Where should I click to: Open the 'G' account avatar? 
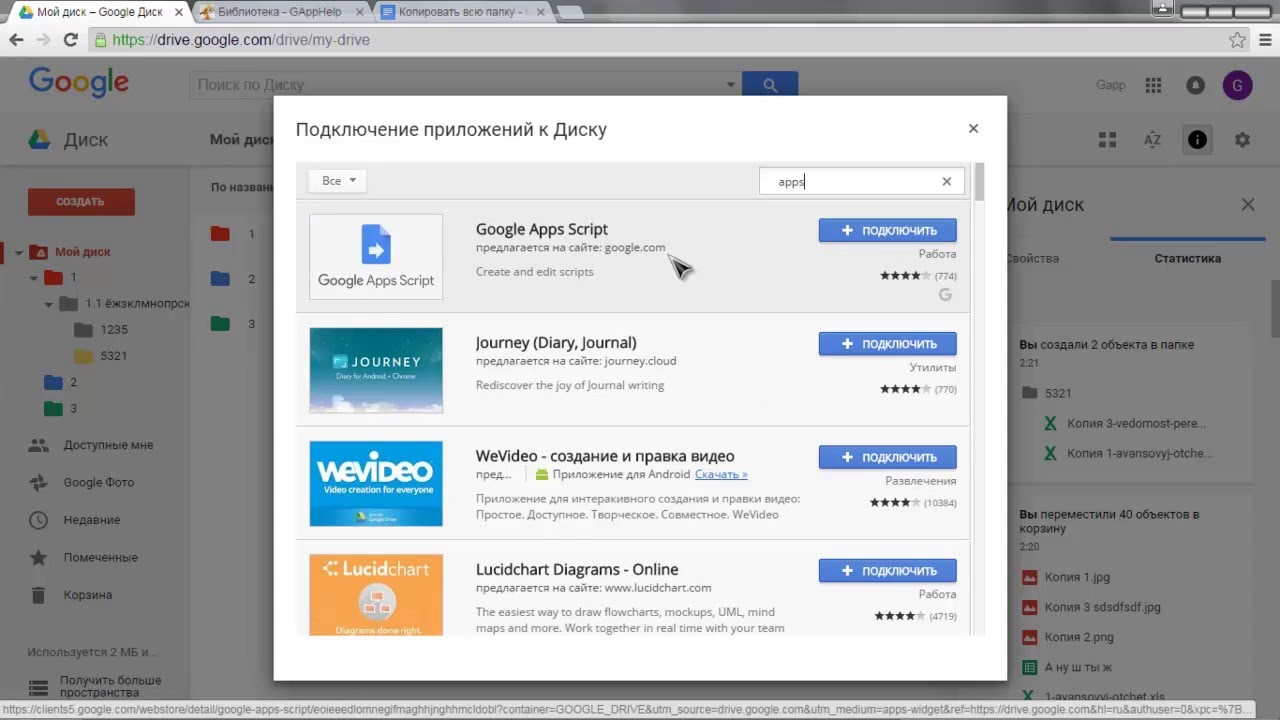click(x=1238, y=85)
